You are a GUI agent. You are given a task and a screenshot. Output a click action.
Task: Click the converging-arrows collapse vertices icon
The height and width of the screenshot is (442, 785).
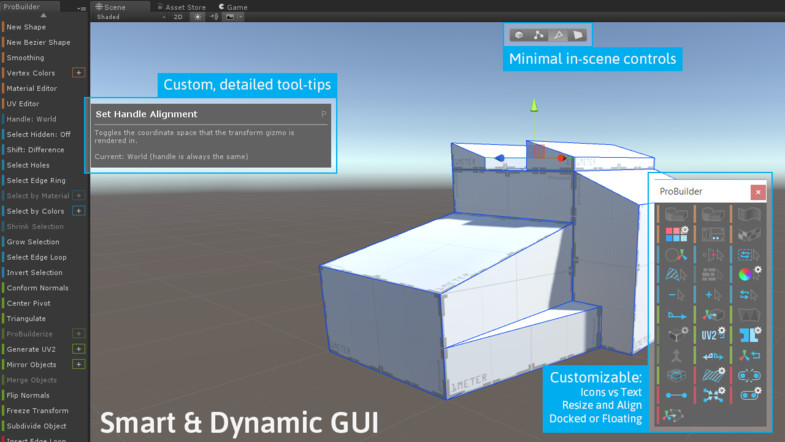point(713,395)
